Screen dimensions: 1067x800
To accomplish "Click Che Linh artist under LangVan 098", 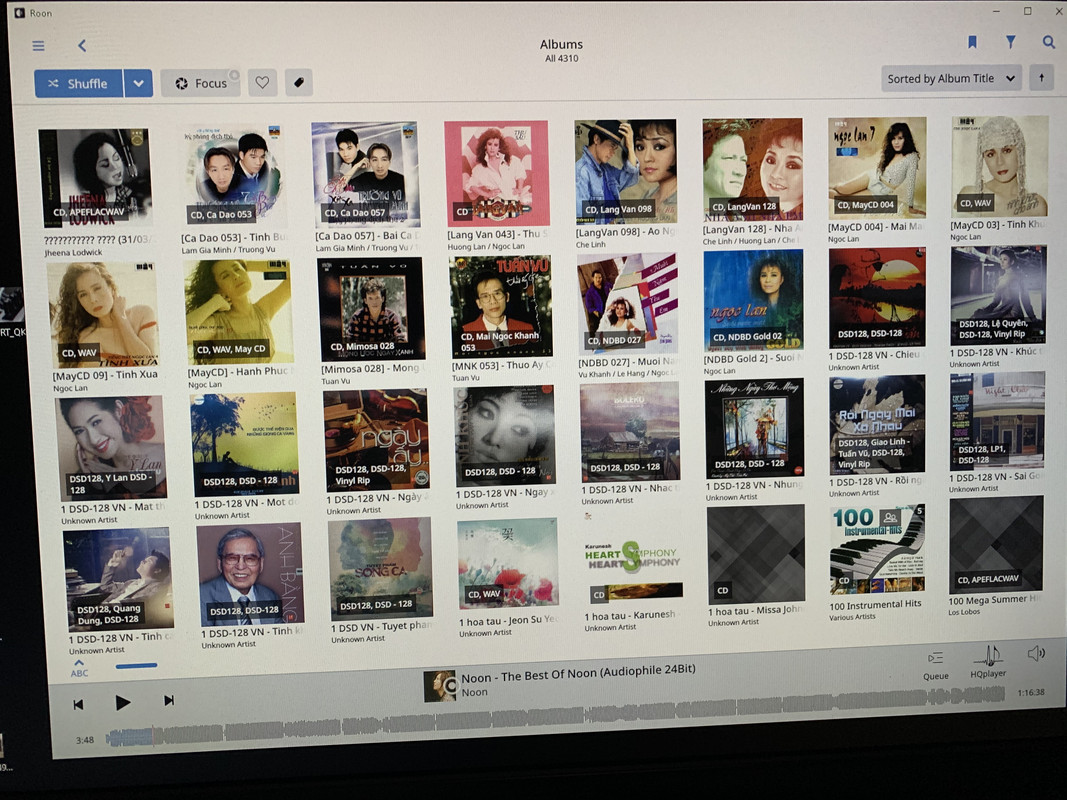I will click(x=590, y=245).
